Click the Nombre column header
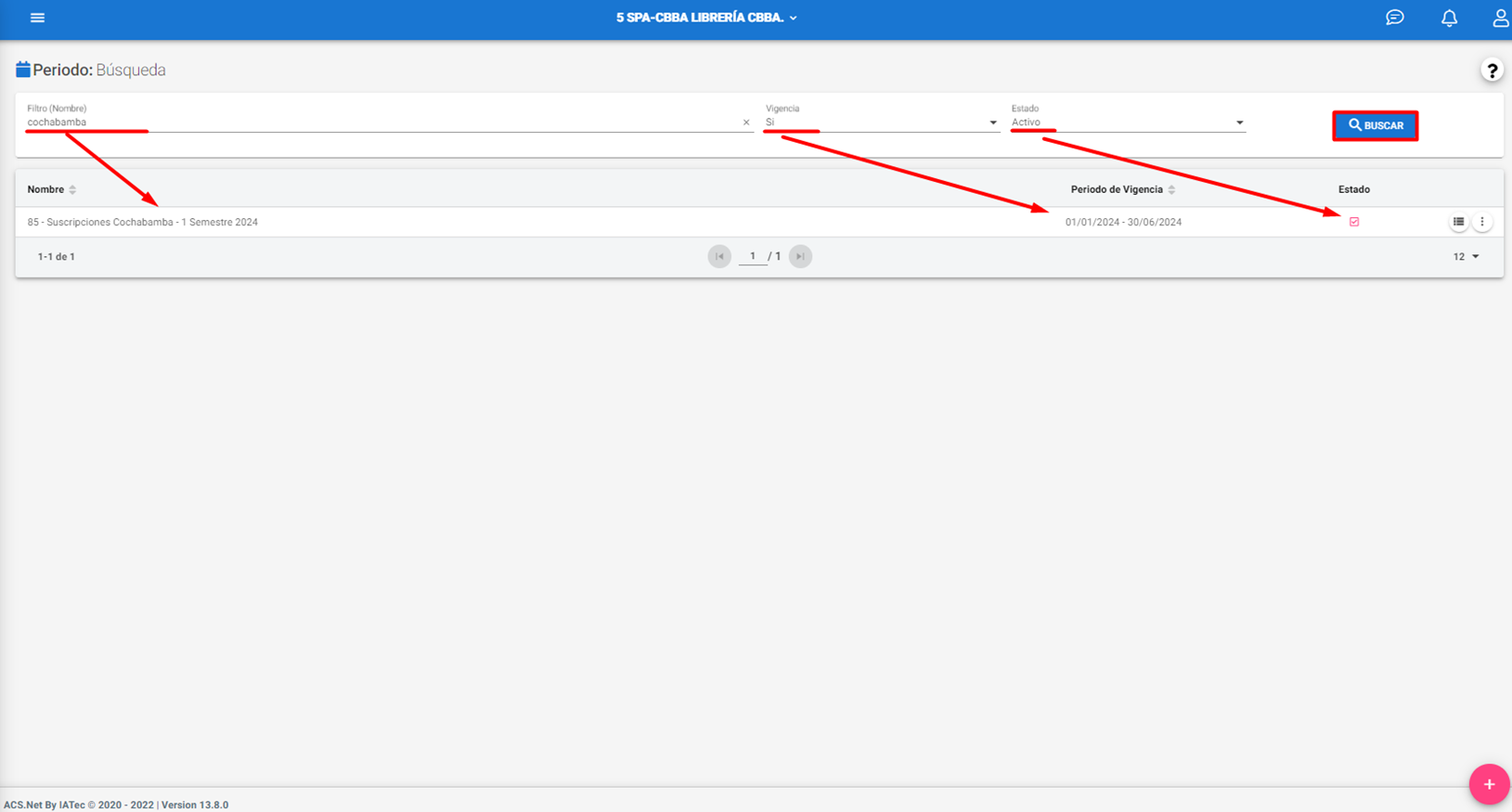Viewport: 1512px width, 812px height. click(45, 189)
